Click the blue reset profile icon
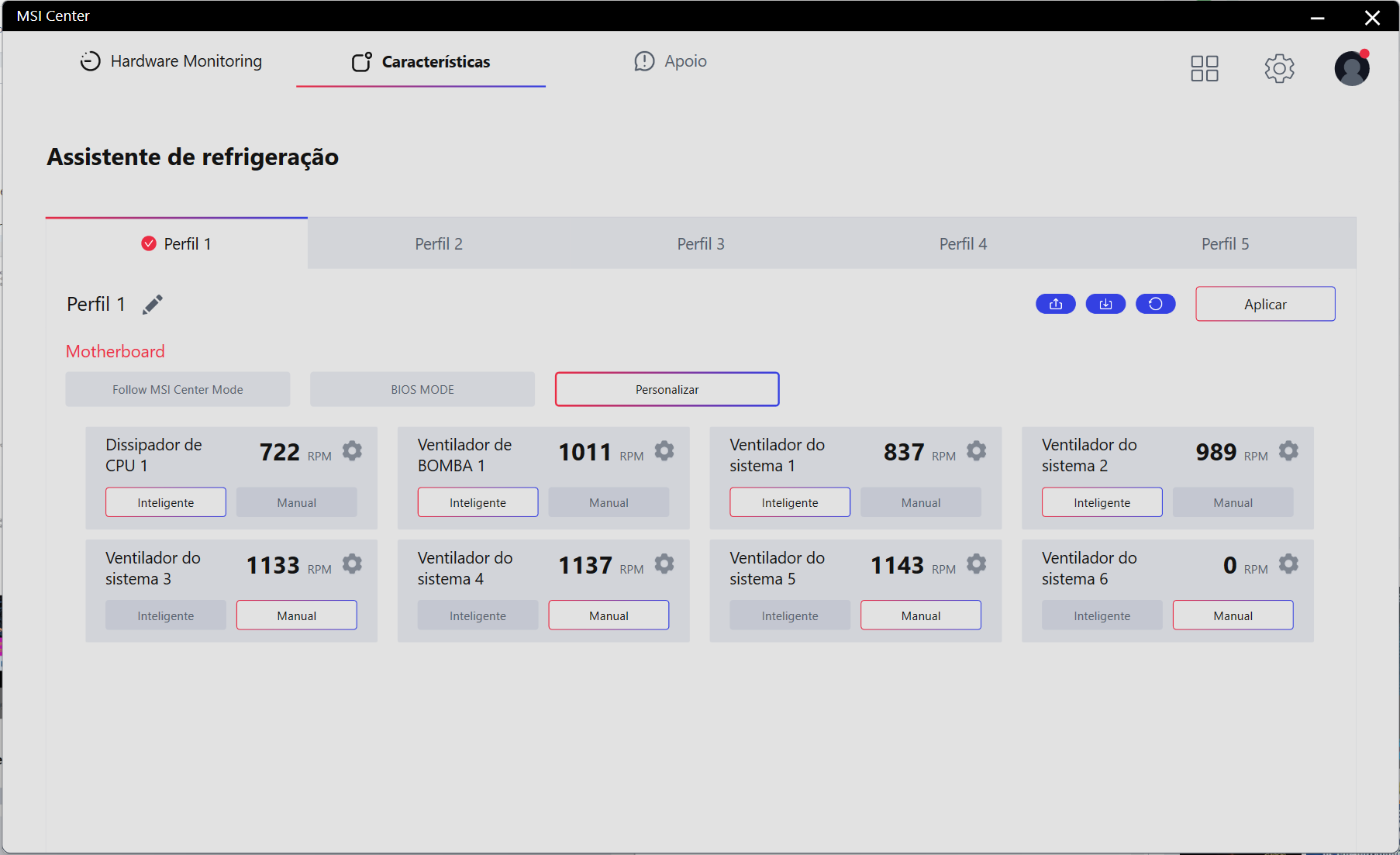Image resolution: width=1400 pixels, height=855 pixels. [x=1156, y=304]
